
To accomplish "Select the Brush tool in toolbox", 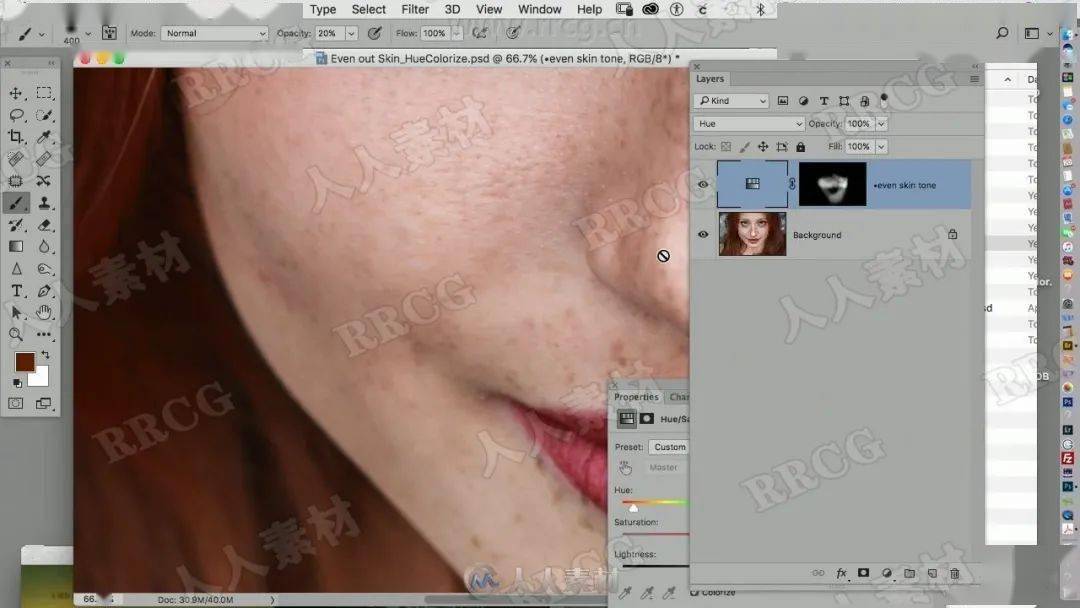I will 16,203.
